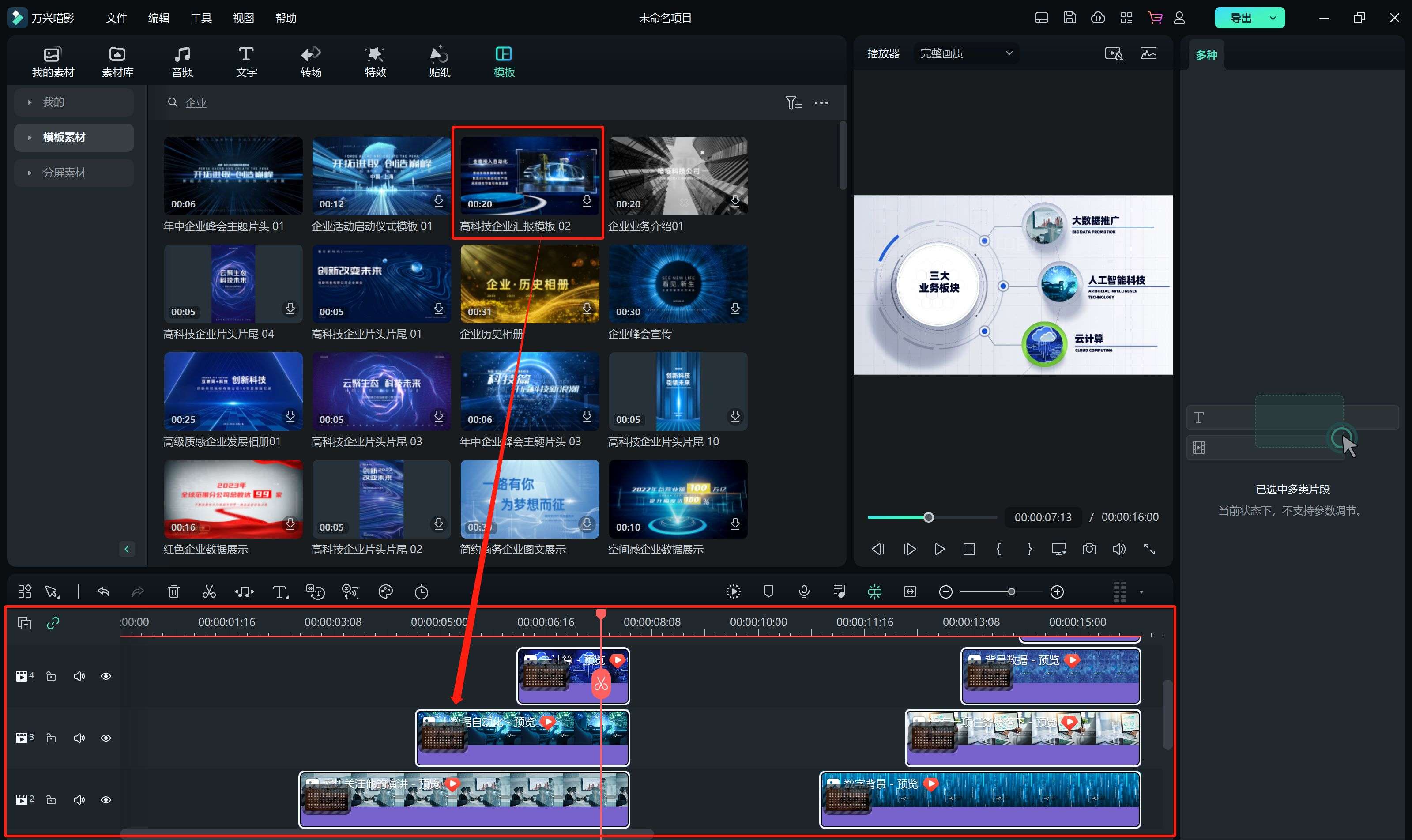Viewport: 1412px width, 840px height.
Task: Click the undo arrow in timeline toolbar
Action: pyautogui.click(x=104, y=592)
